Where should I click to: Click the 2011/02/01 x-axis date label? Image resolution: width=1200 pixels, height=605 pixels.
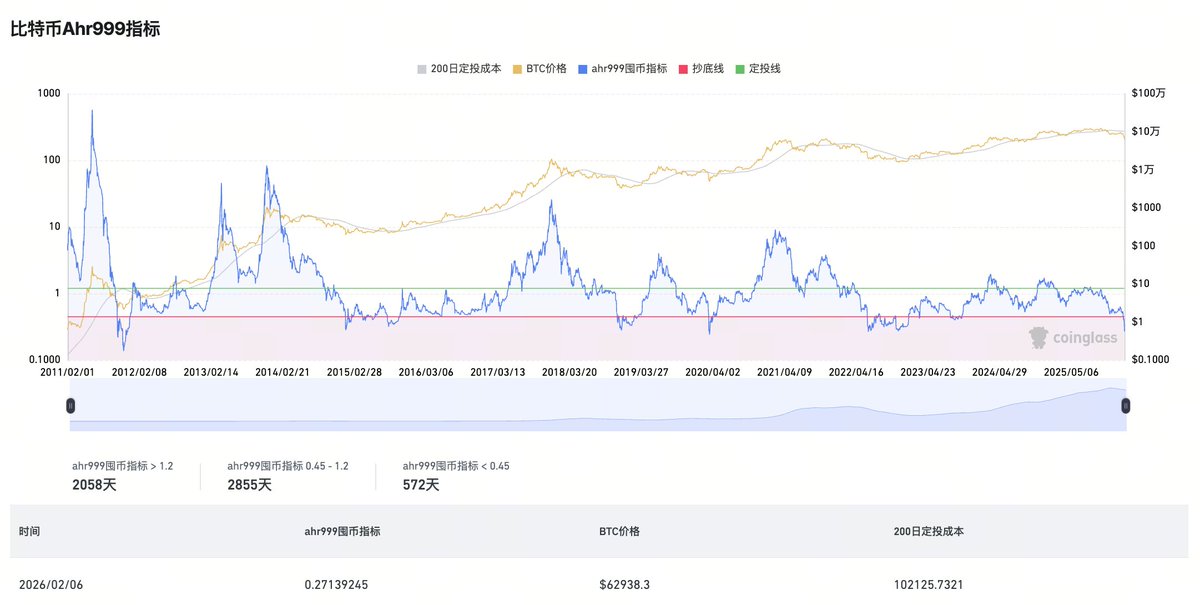[68, 371]
